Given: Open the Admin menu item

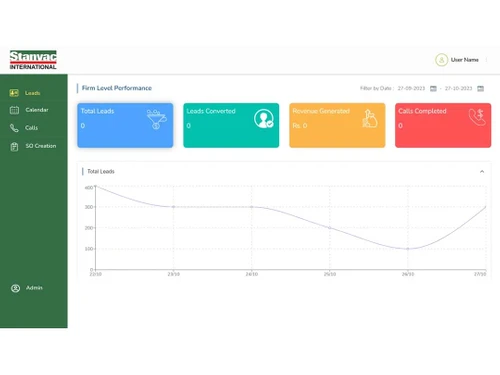Looking at the screenshot, I should pyautogui.click(x=34, y=288).
